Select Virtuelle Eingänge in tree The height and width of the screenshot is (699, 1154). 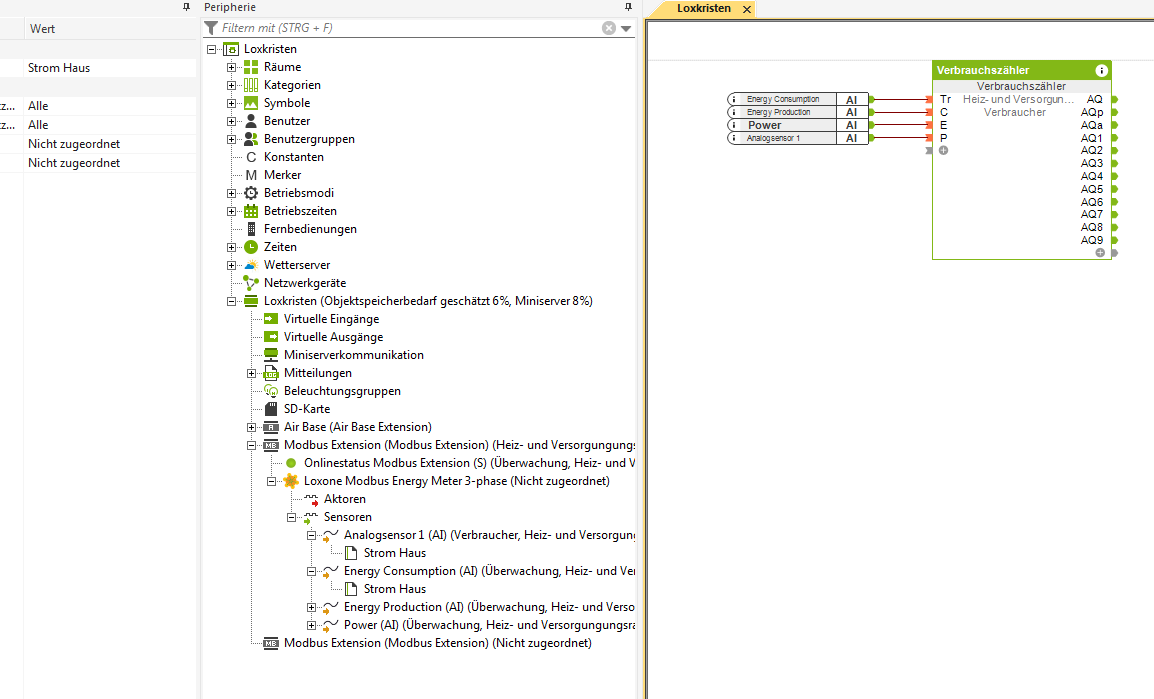click(331, 319)
